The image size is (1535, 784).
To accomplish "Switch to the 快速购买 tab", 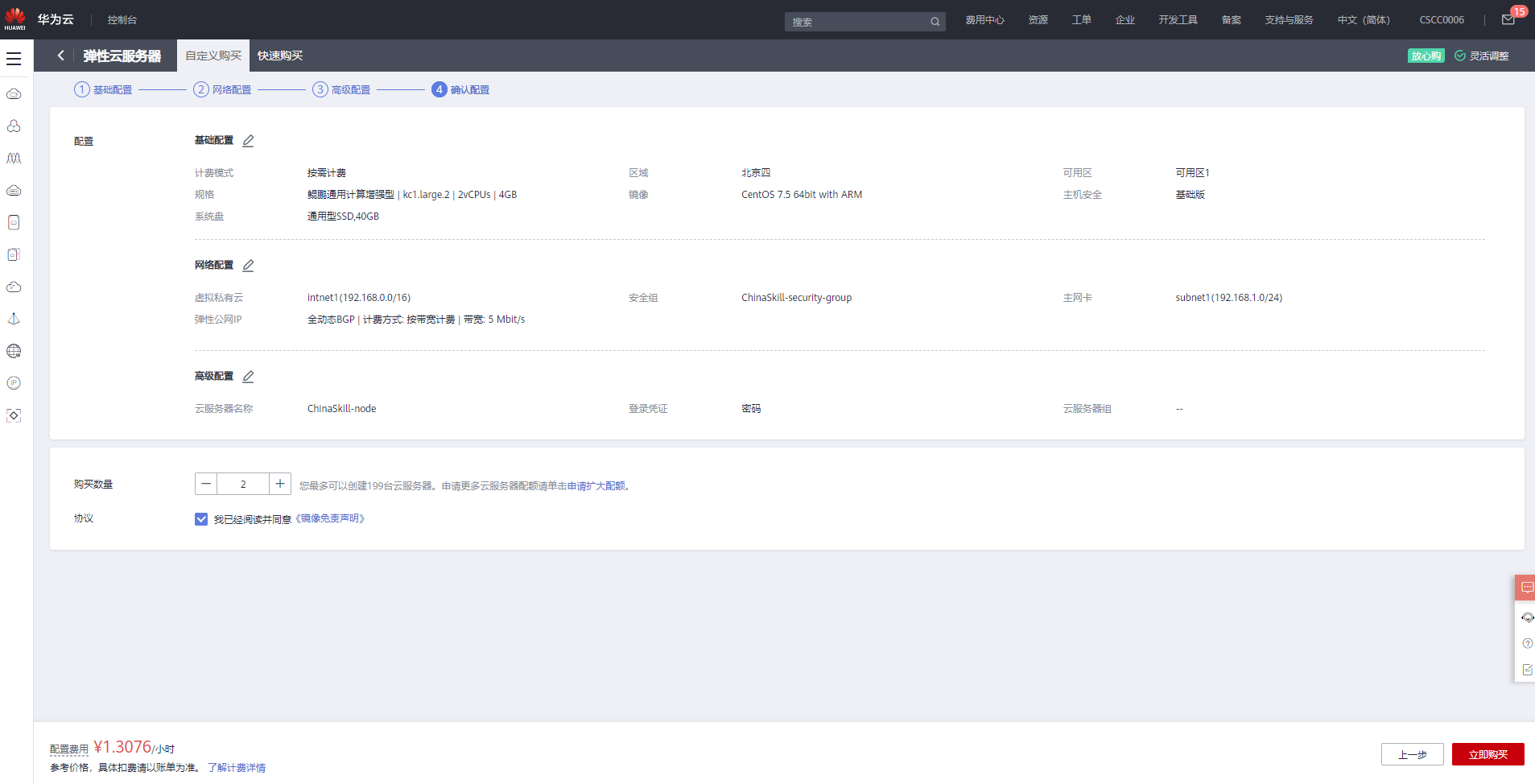I will [280, 56].
